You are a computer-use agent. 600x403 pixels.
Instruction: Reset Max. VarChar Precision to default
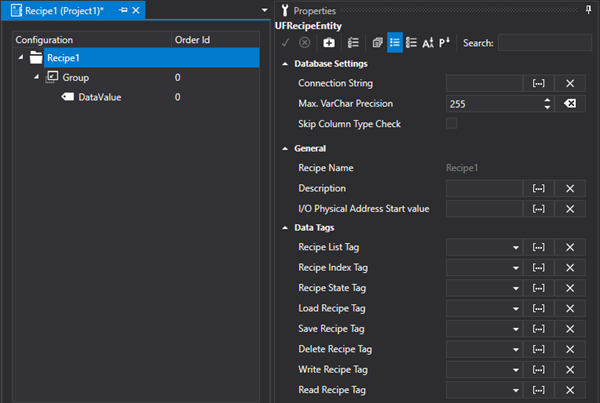point(569,103)
